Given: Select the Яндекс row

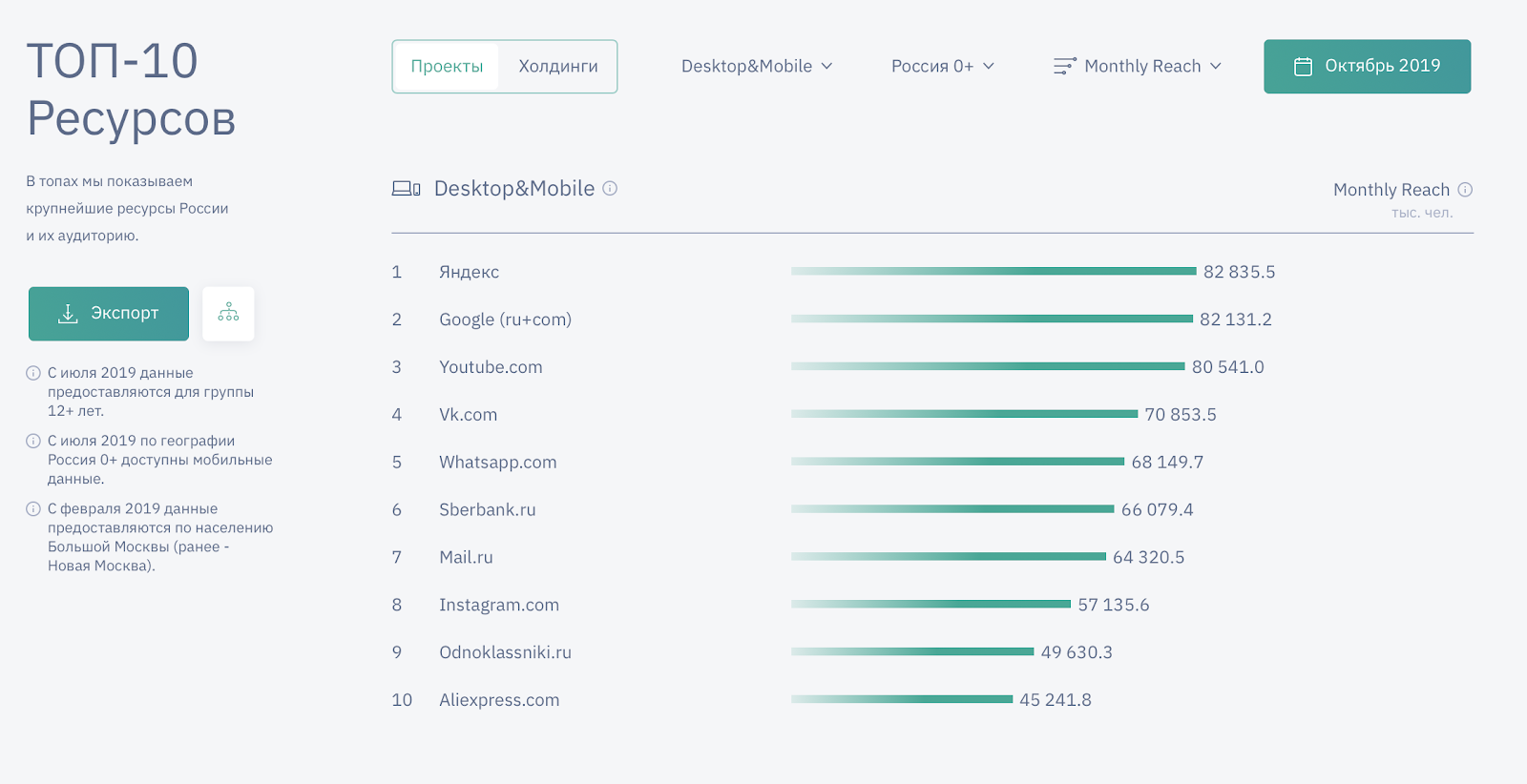Looking at the screenshot, I should coord(931,272).
